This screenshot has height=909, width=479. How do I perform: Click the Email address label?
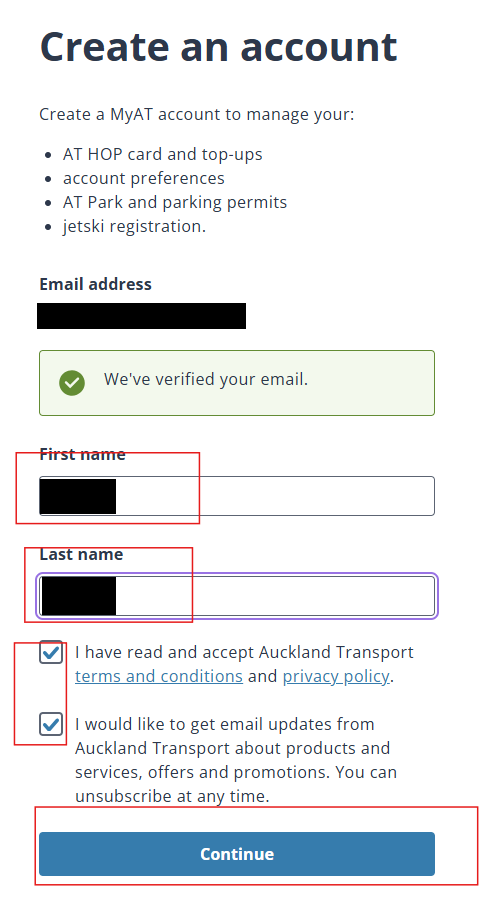pos(96,284)
